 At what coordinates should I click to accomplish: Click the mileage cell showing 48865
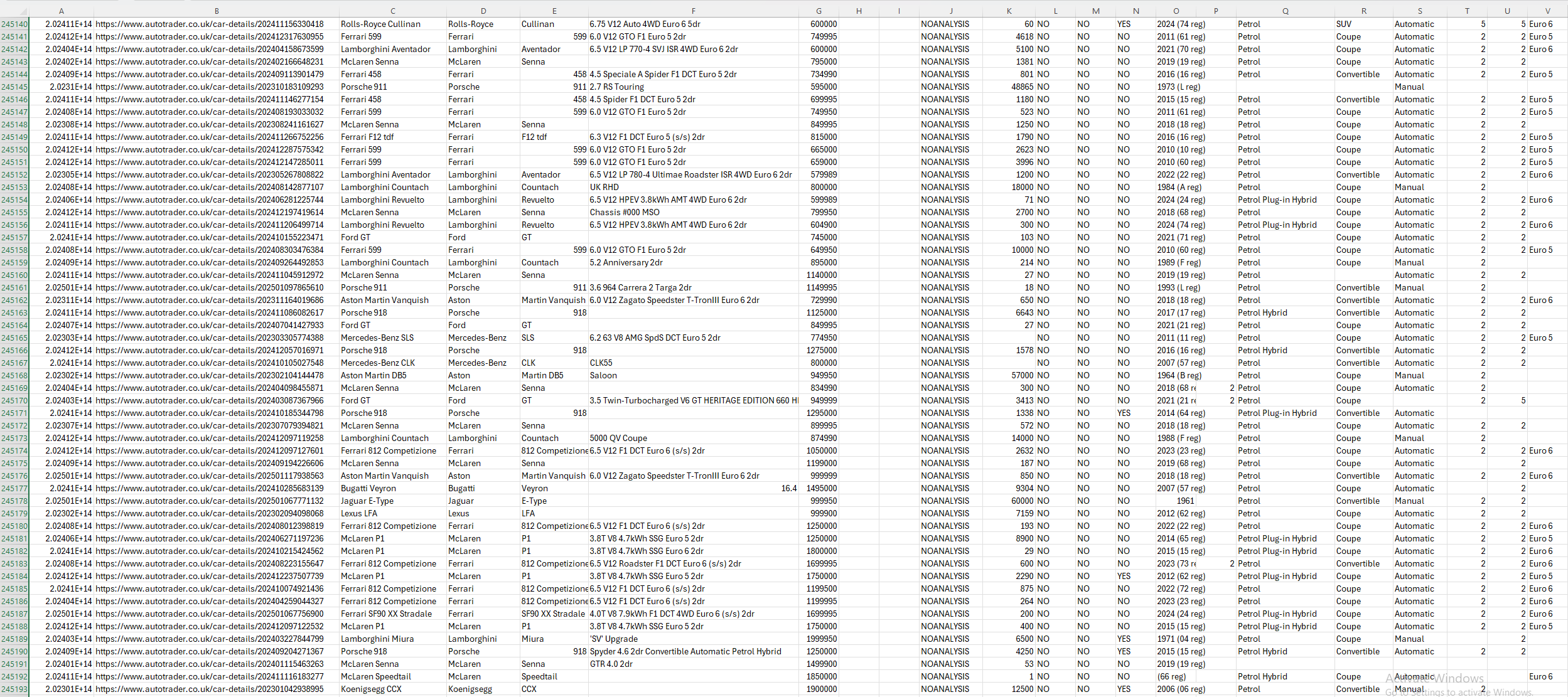tap(1022, 87)
